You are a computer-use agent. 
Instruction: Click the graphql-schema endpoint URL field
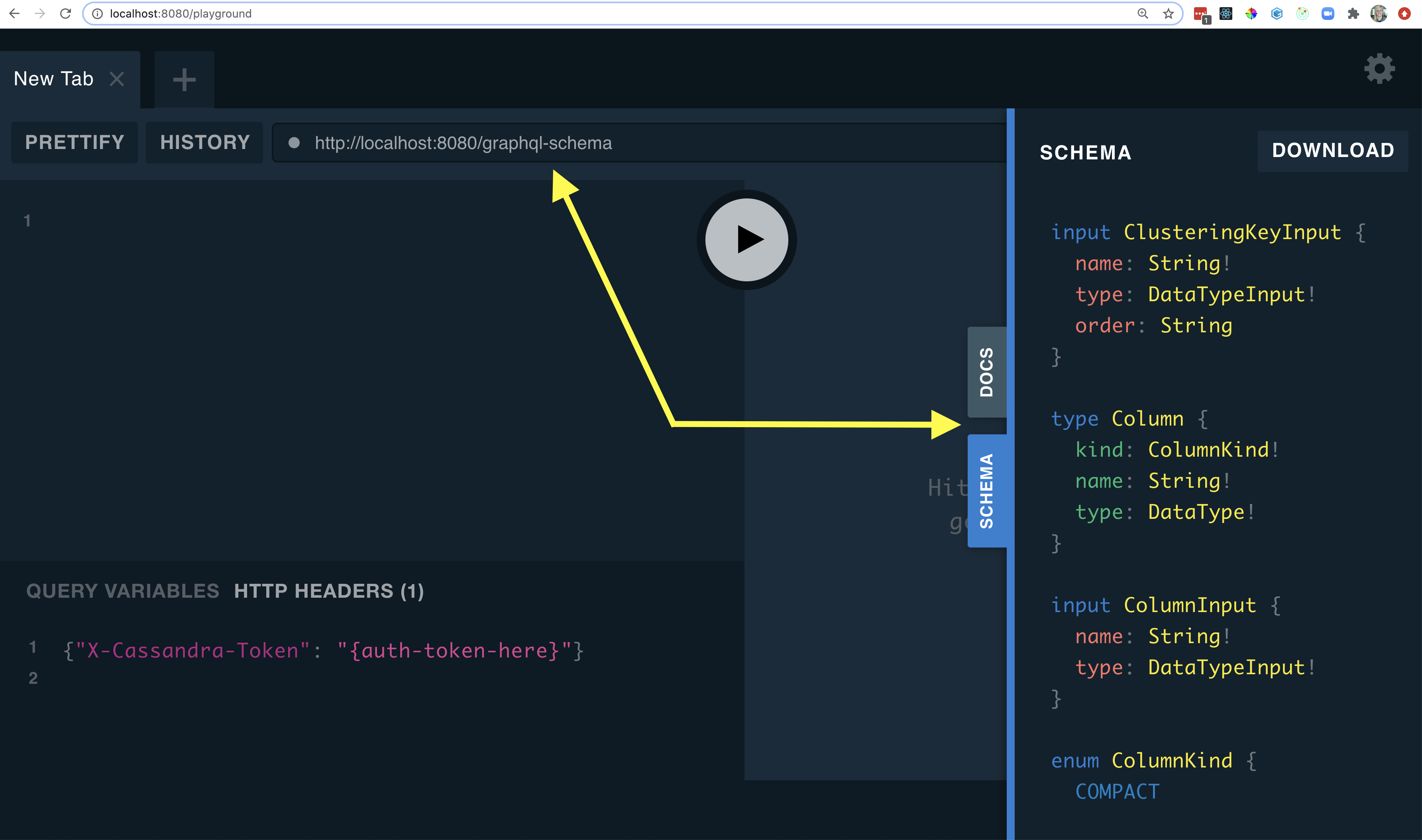point(463,143)
